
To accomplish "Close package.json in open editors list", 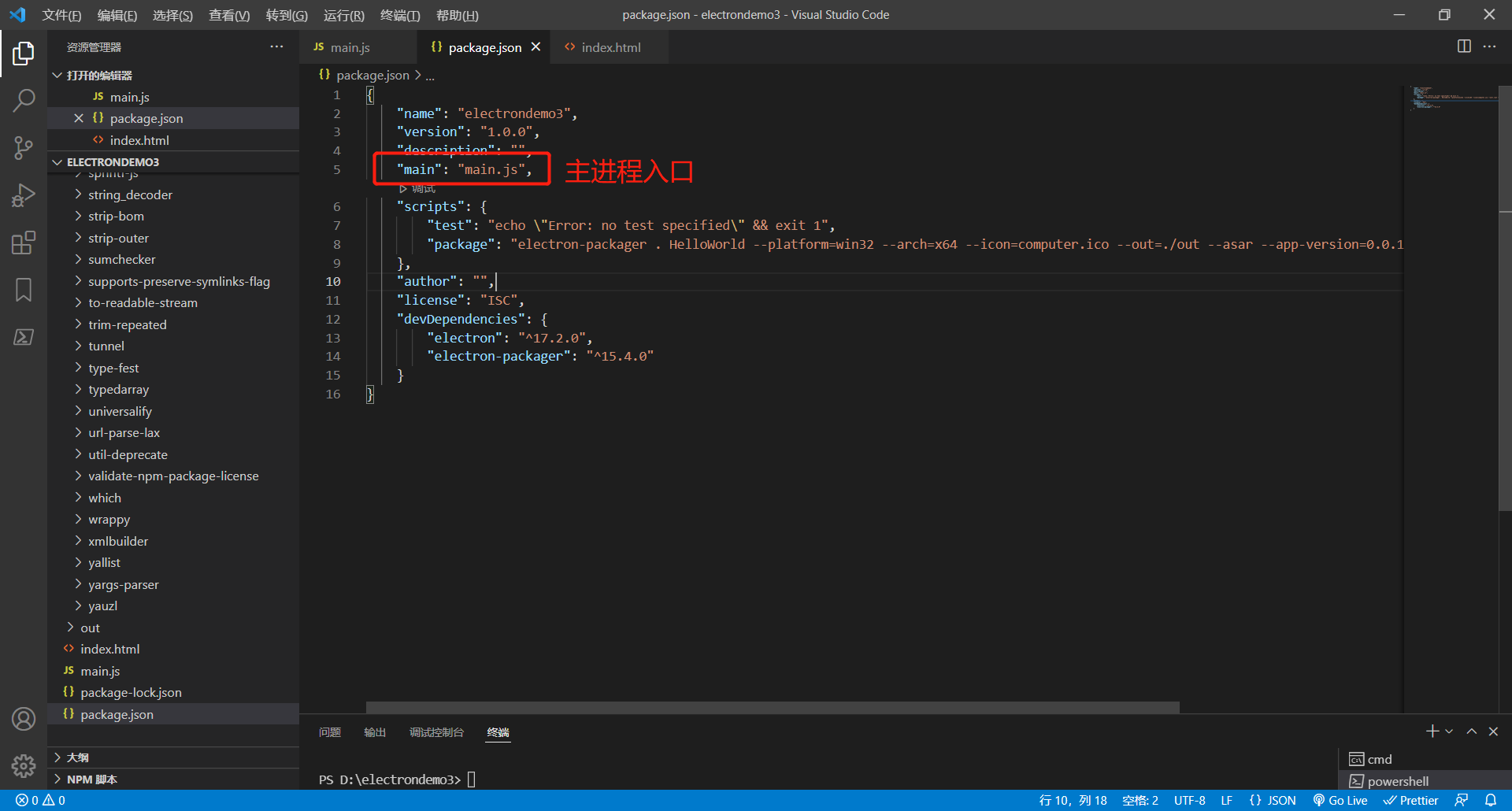I will [x=79, y=118].
